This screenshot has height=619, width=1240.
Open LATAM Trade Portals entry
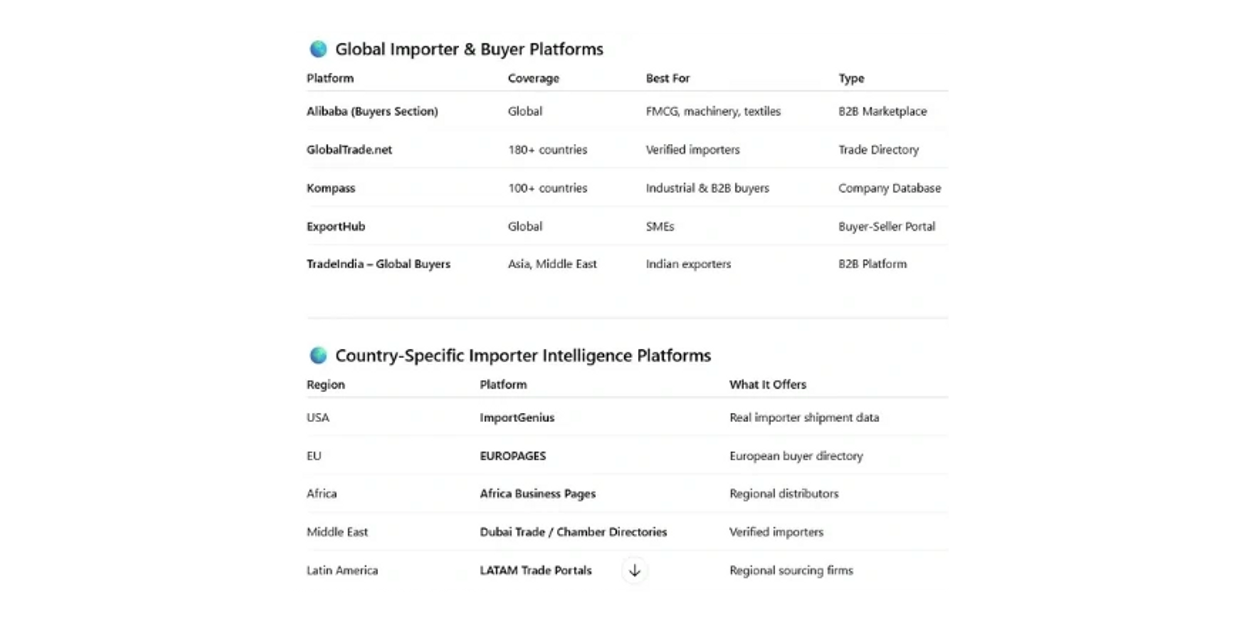[x=535, y=570]
